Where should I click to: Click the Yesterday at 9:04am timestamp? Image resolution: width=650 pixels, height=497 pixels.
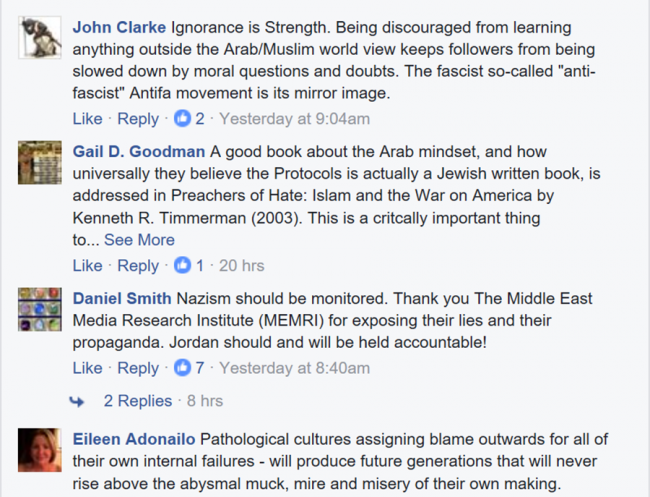click(x=294, y=119)
